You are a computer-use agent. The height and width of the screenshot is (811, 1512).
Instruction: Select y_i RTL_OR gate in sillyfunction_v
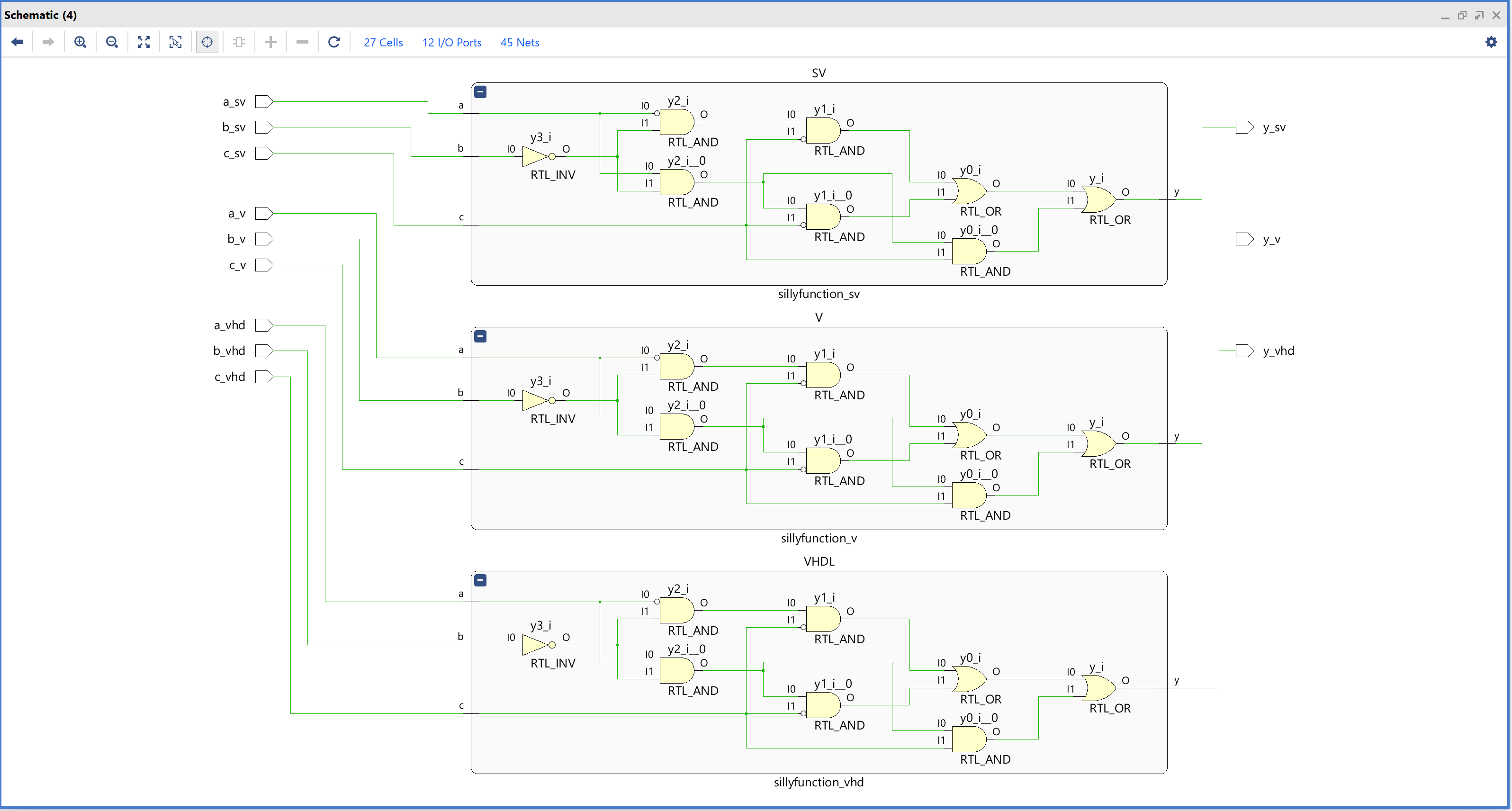tap(1098, 444)
